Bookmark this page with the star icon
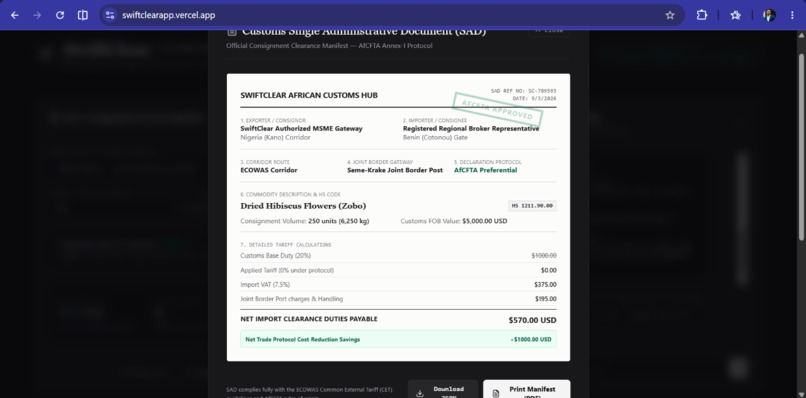The width and height of the screenshot is (806, 398). click(670, 15)
